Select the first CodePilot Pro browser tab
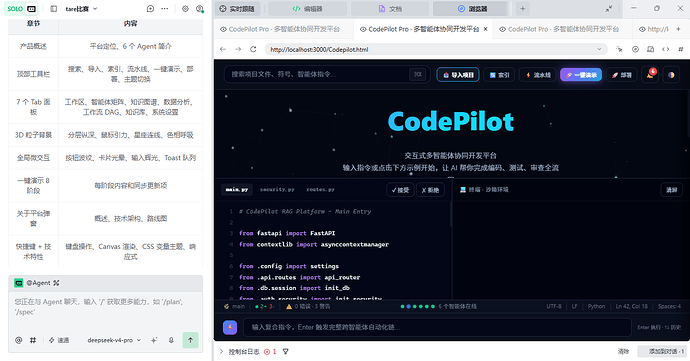Image resolution: width=690 pixels, height=361 pixels. [x=283, y=29]
